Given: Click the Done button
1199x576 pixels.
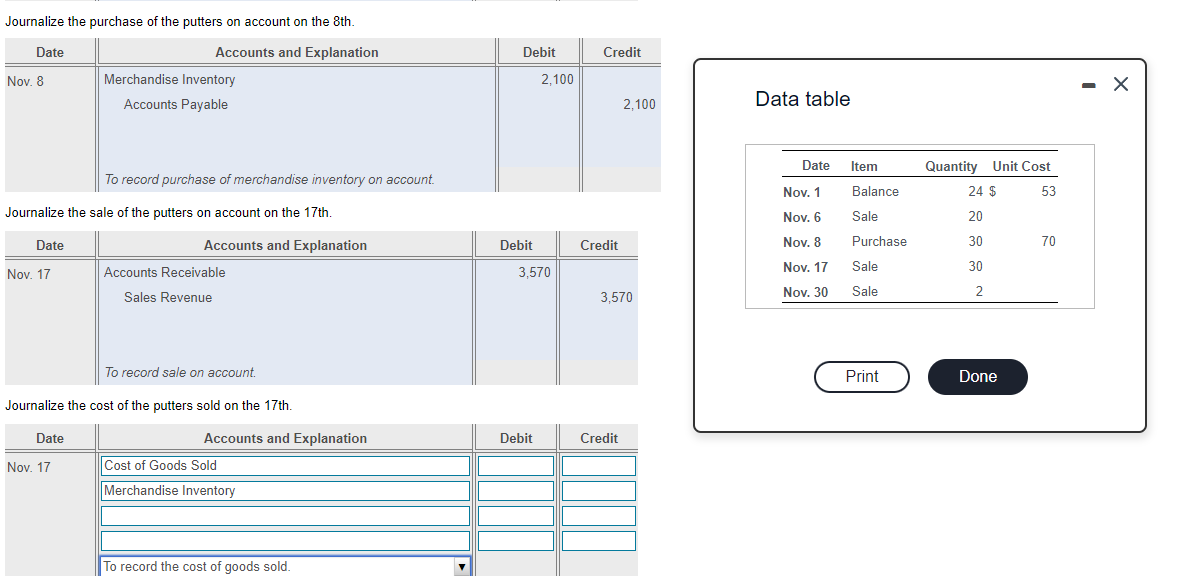Looking at the screenshot, I should 977,376.
